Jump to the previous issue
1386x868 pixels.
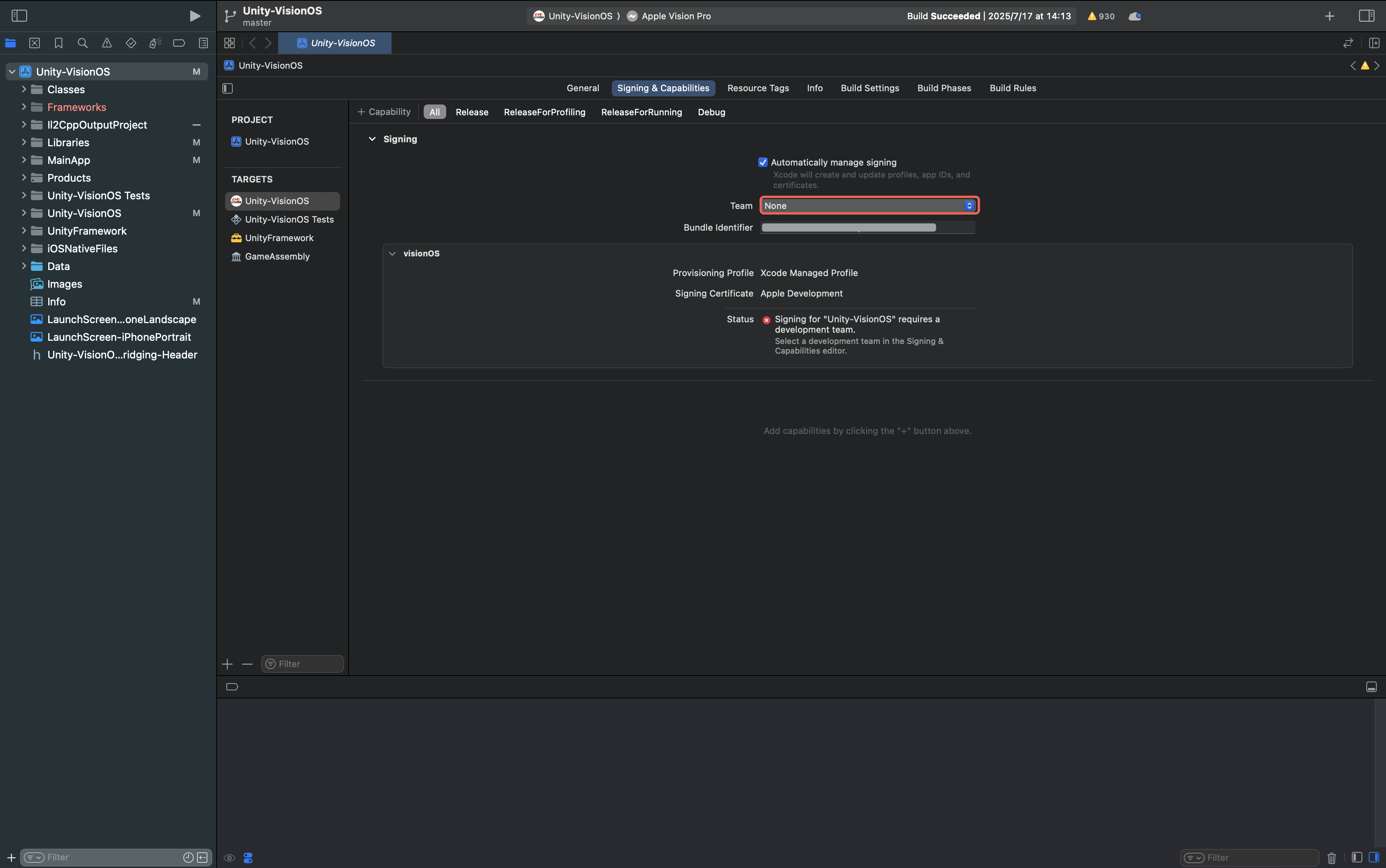click(x=1353, y=66)
